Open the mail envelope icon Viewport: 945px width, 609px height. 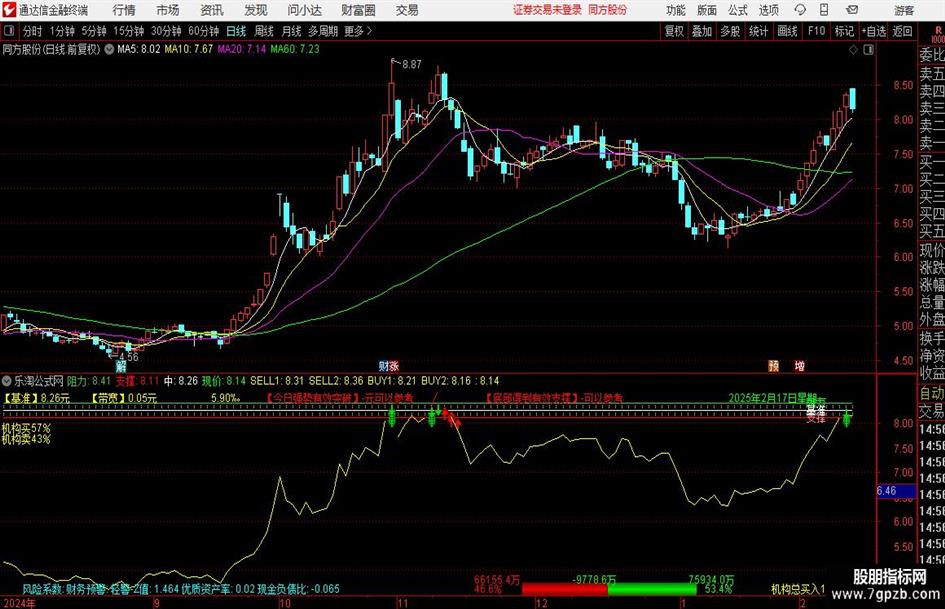coord(852,10)
